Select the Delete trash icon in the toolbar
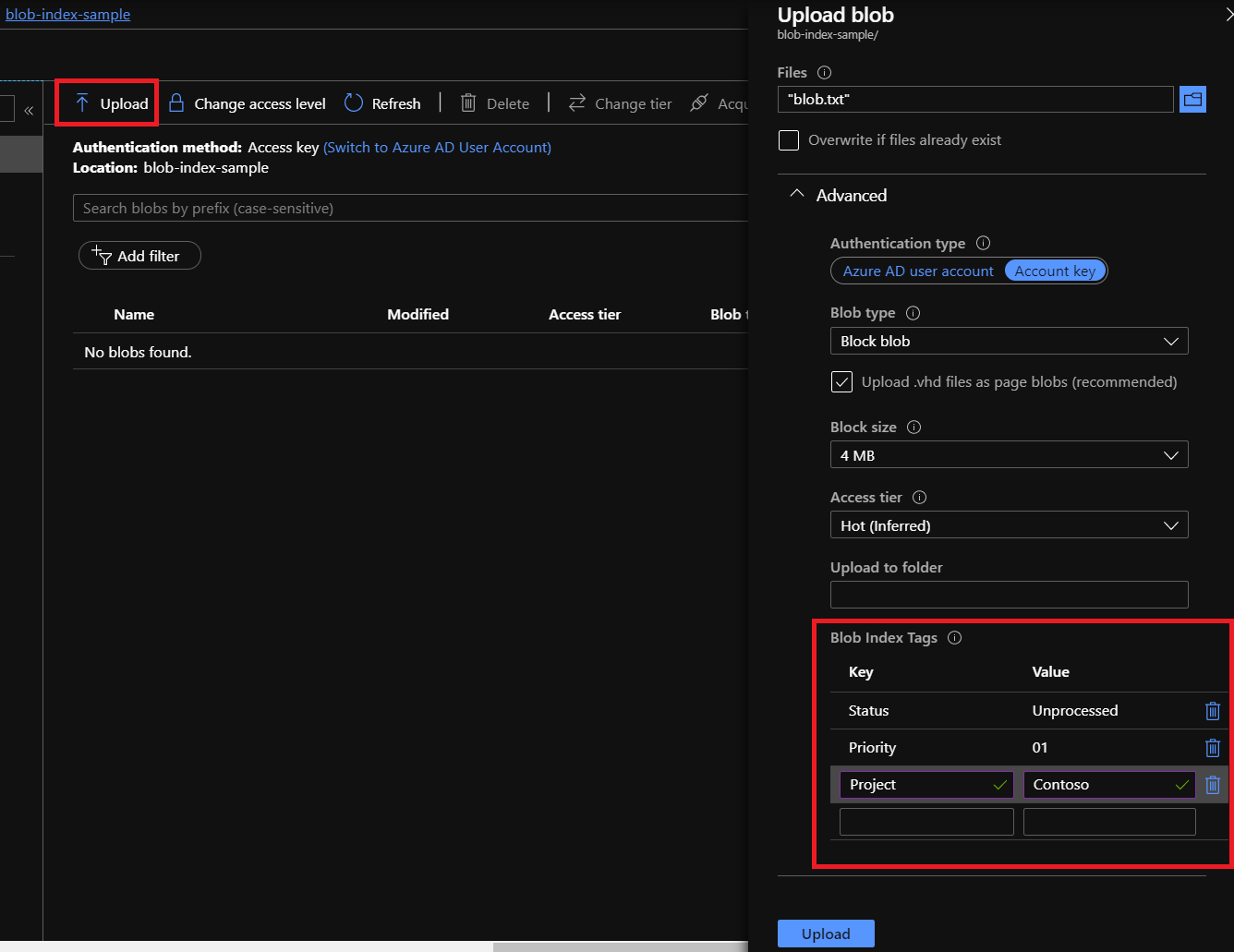 tap(468, 102)
